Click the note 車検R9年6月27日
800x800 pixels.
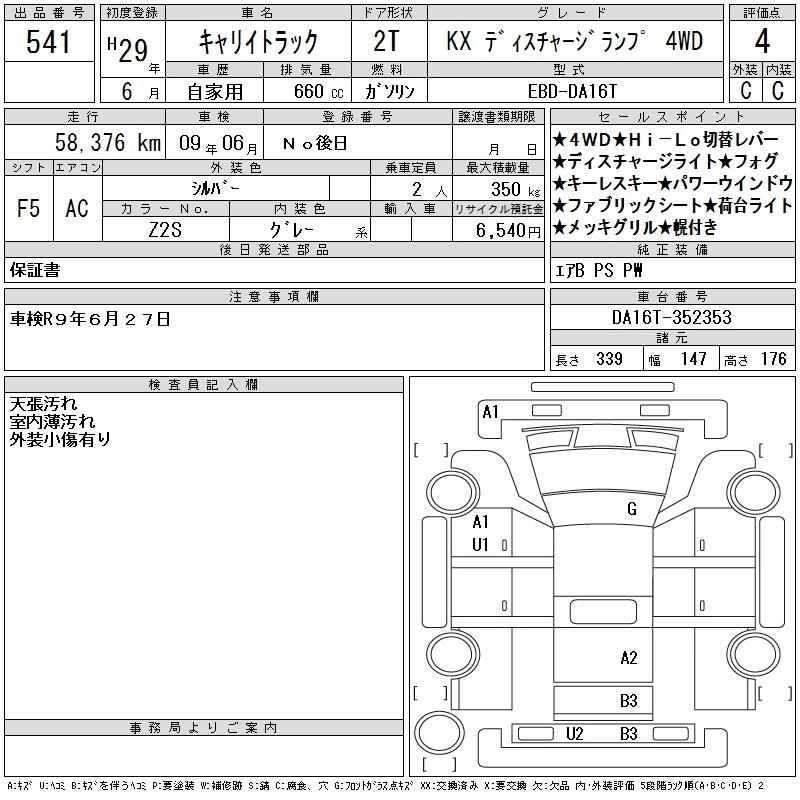click(90, 319)
